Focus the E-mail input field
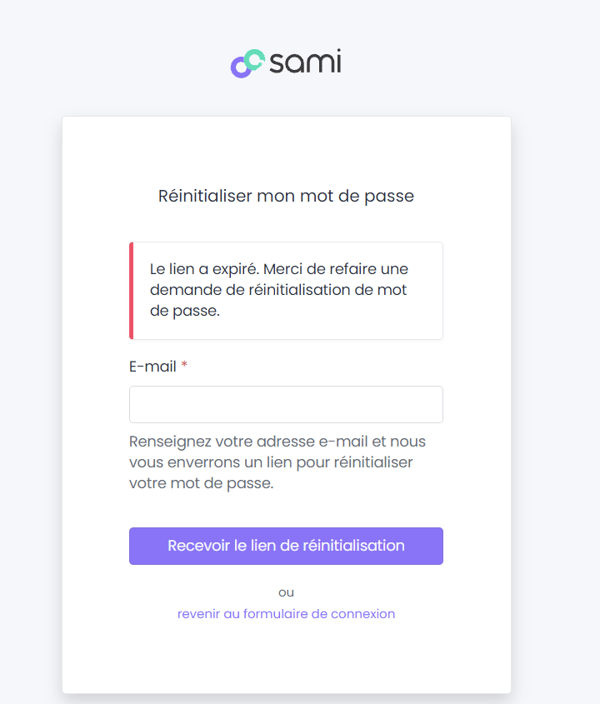Screen dimensions: 600x704 tap(286, 404)
